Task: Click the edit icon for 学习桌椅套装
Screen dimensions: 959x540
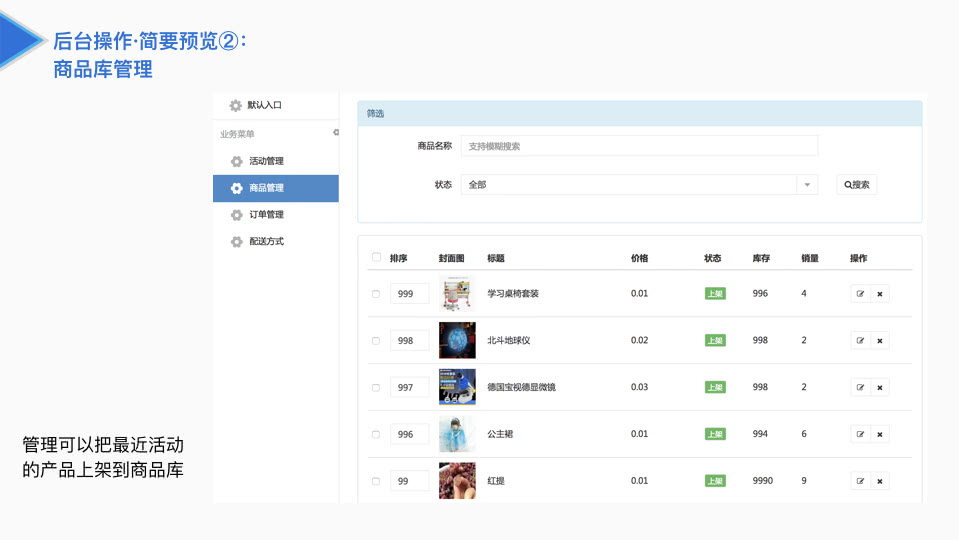Action: pyautogui.click(x=860, y=294)
